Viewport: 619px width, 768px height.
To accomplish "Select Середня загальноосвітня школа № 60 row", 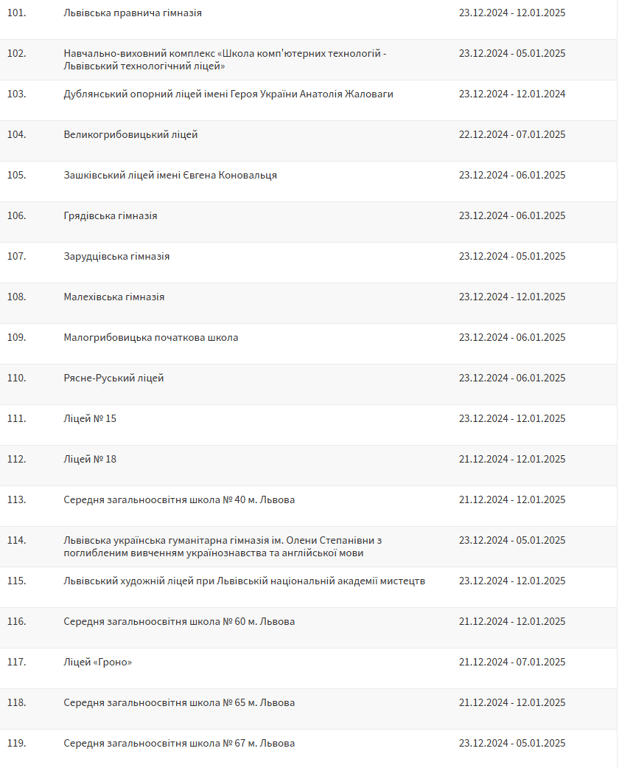I will (x=179, y=621).
